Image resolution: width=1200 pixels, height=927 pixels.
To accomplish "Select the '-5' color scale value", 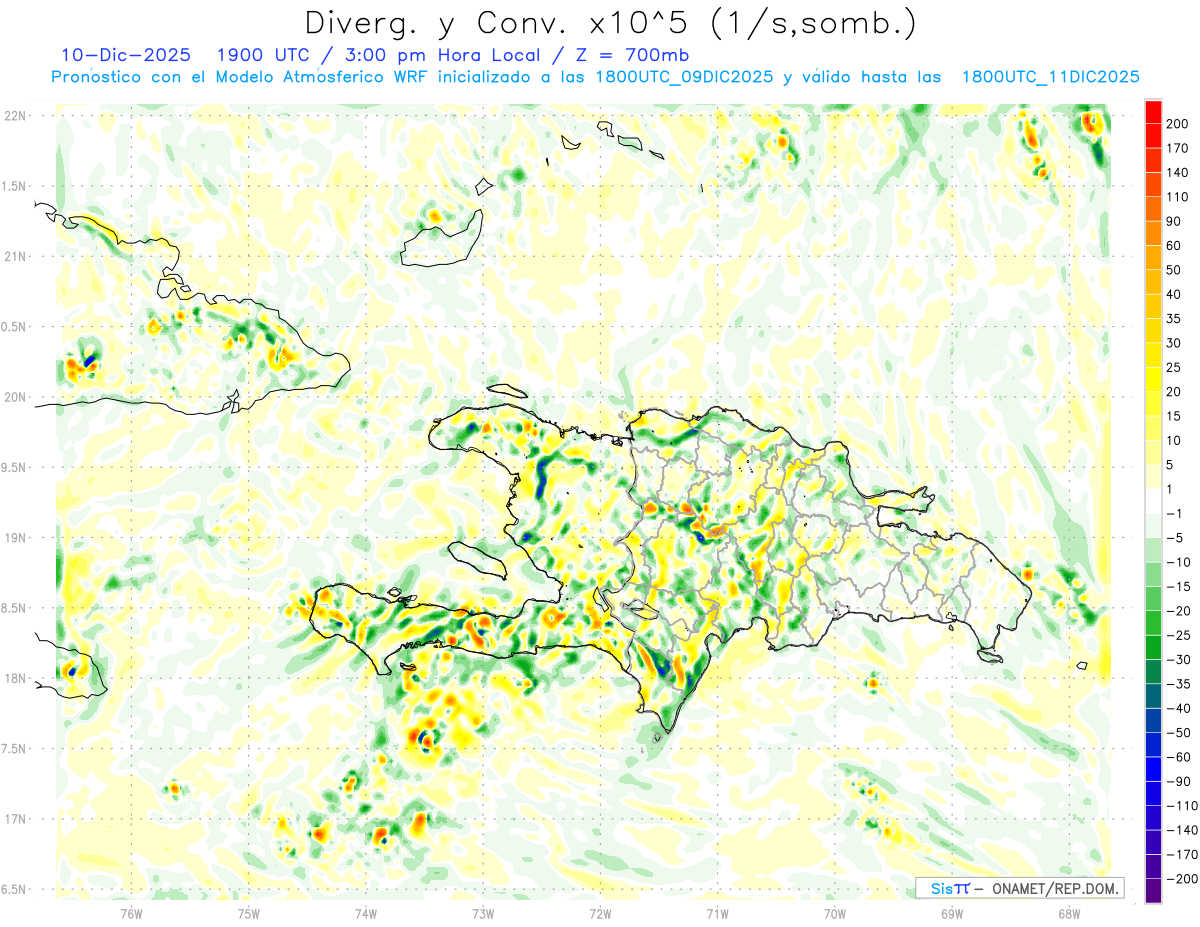I will click(x=1175, y=538).
